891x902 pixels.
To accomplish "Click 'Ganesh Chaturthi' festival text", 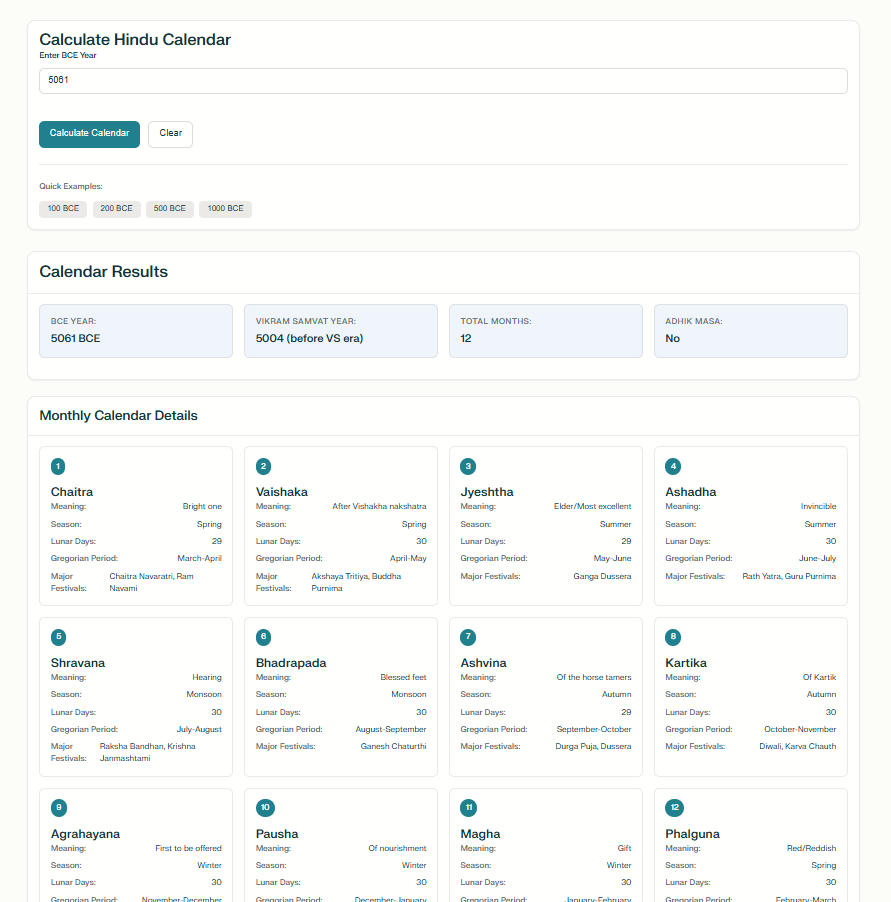I will (x=393, y=746).
